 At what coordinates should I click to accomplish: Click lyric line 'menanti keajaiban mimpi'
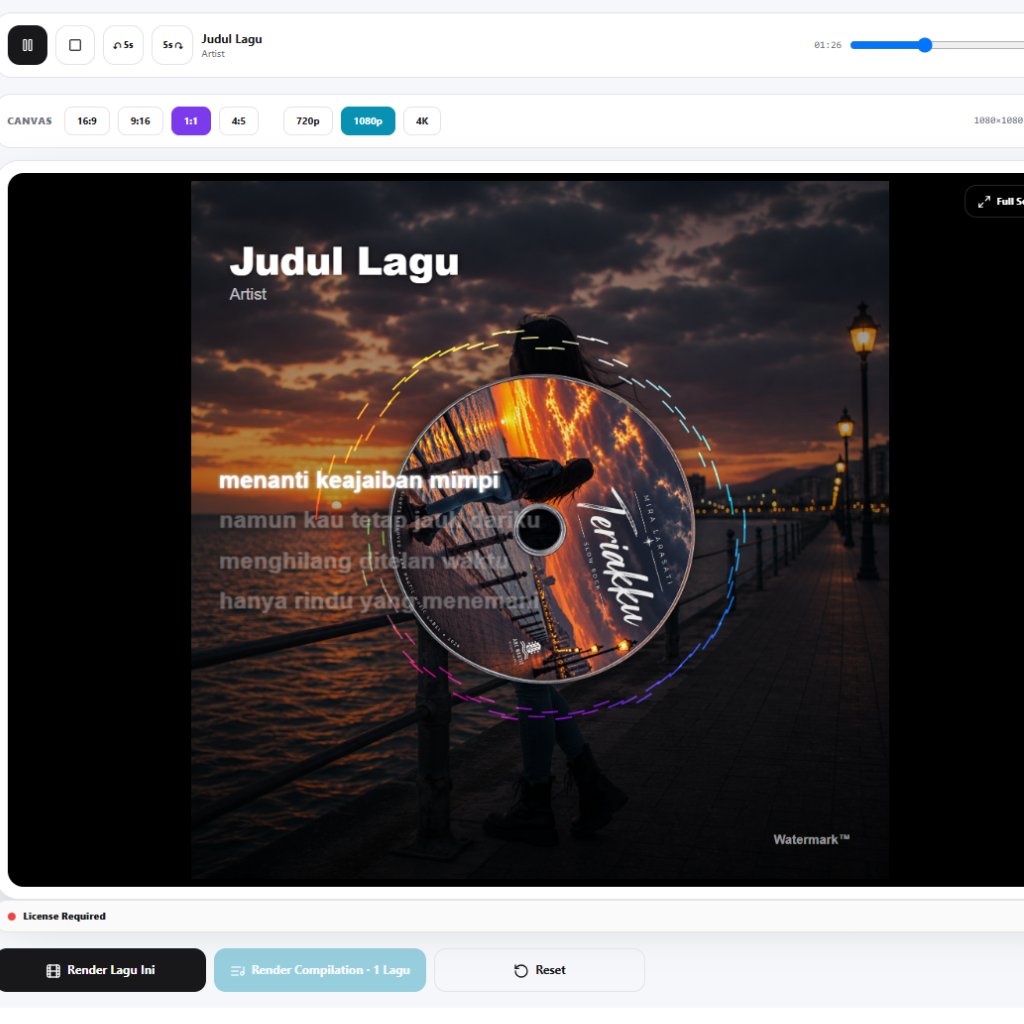[359, 480]
